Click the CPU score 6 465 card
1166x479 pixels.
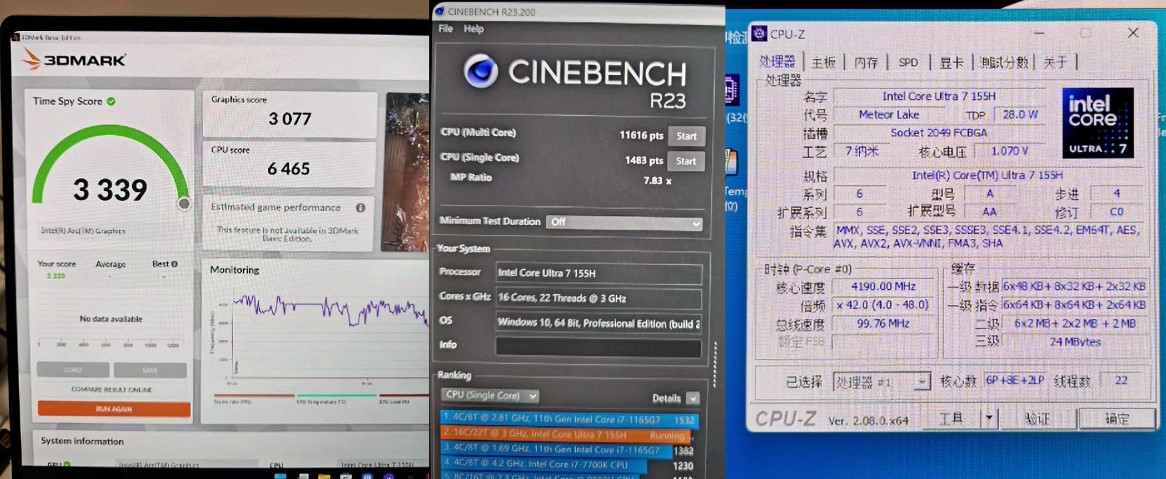(290, 164)
